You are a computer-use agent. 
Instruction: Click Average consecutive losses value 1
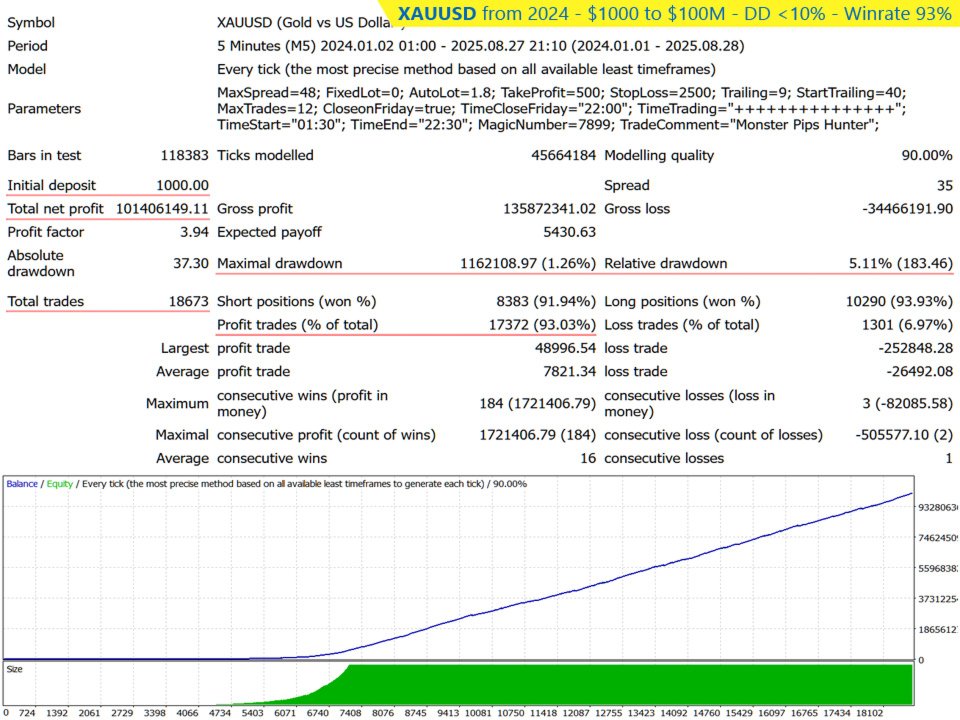[949, 458]
